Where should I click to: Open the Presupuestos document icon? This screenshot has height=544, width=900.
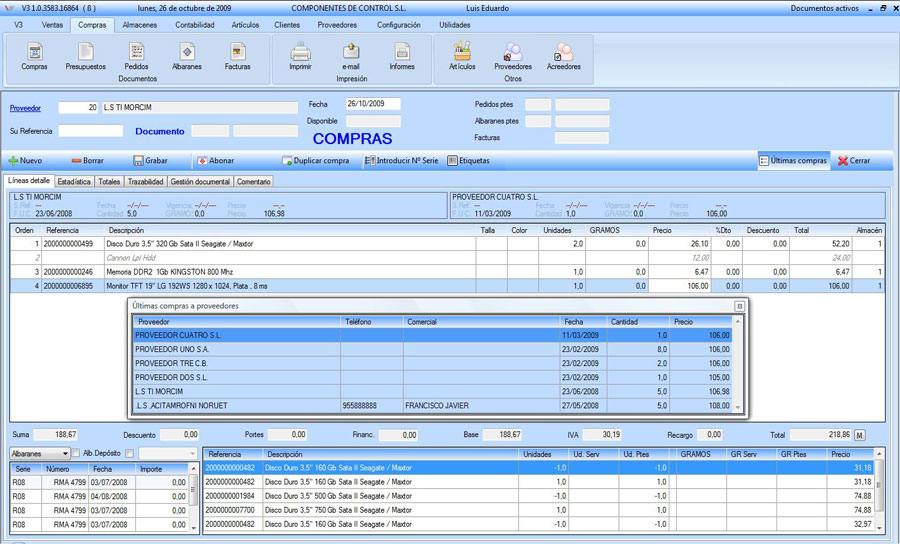click(x=86, y=57)
